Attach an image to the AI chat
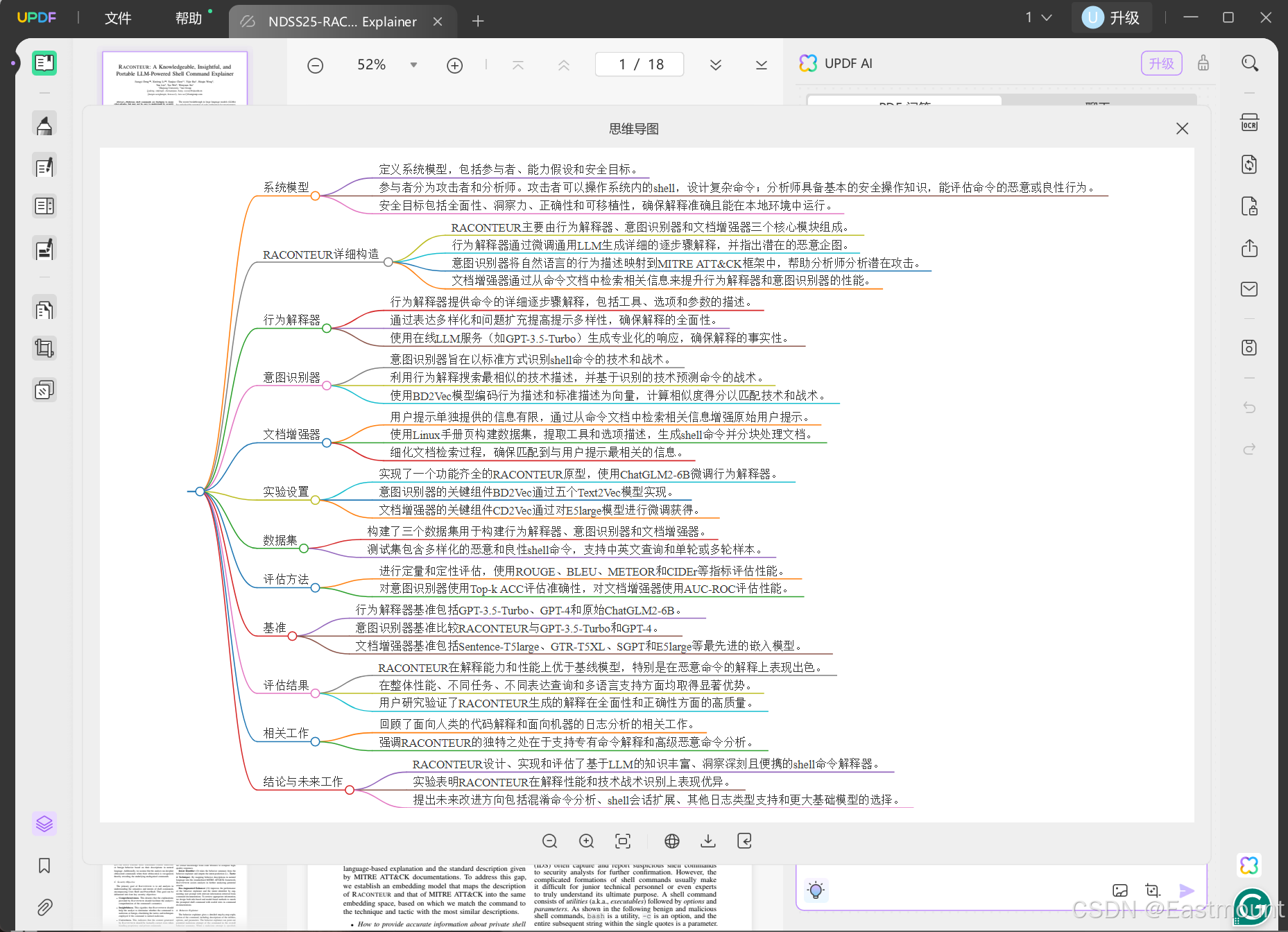The image size is (1288, 932). (1120, 890)
